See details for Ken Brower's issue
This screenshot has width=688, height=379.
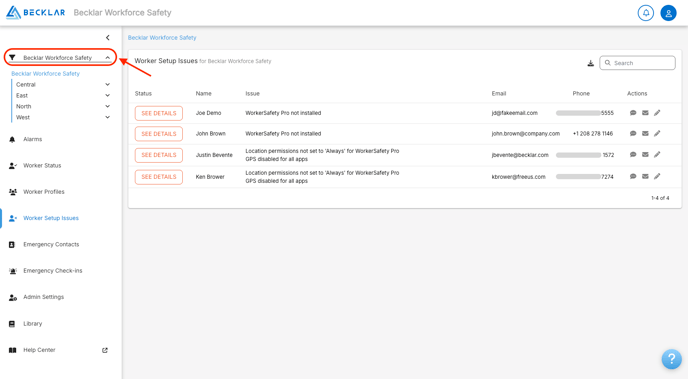pos(159,177)
